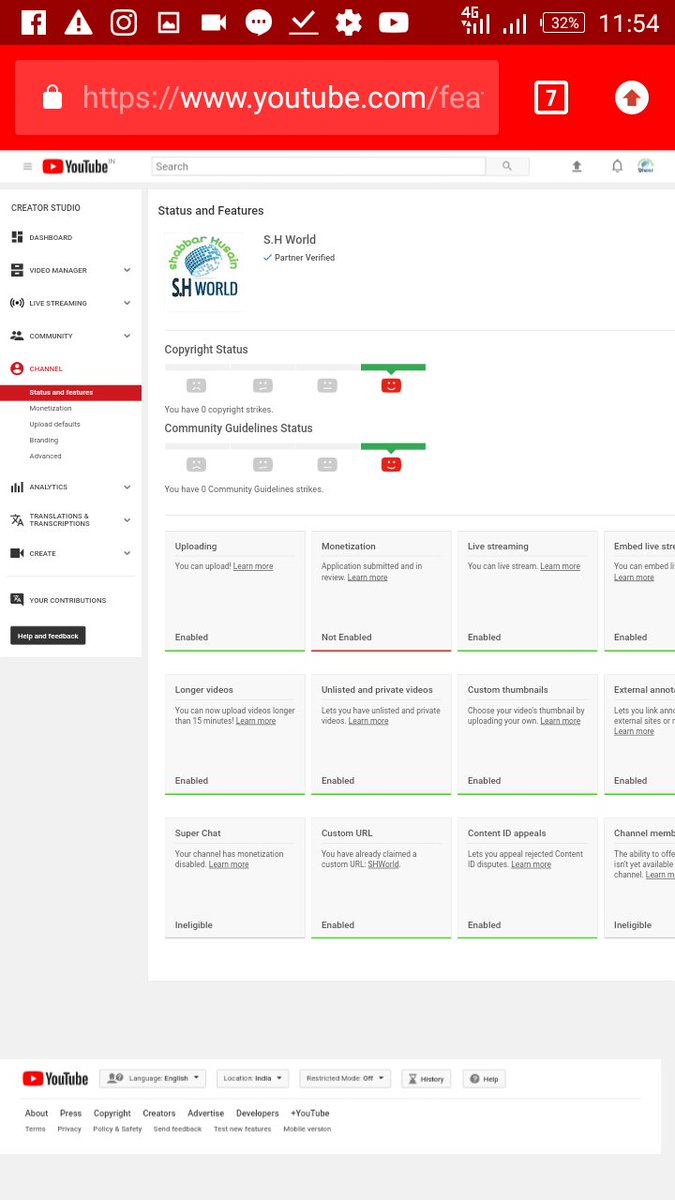The height and width of the screenshot is (1200, 675).
Task: Click the Help button in footer
Action: [484, 1079]
